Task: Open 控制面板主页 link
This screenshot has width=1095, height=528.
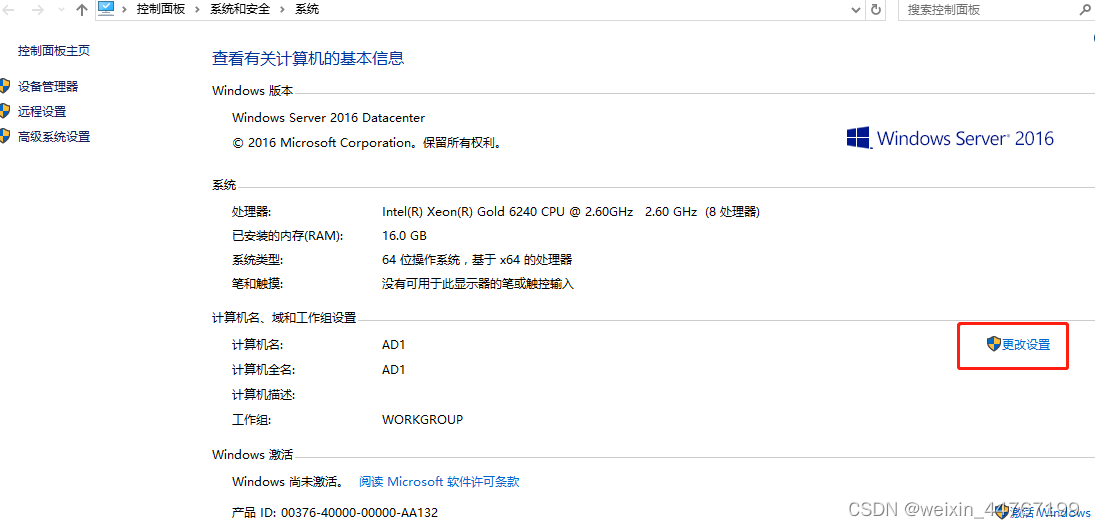Action: click(54, 50)
